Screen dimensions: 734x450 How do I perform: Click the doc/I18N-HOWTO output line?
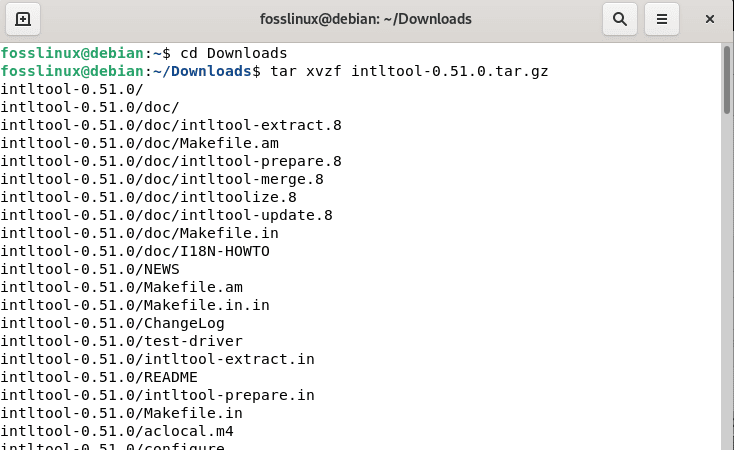(x=135, y=251)
